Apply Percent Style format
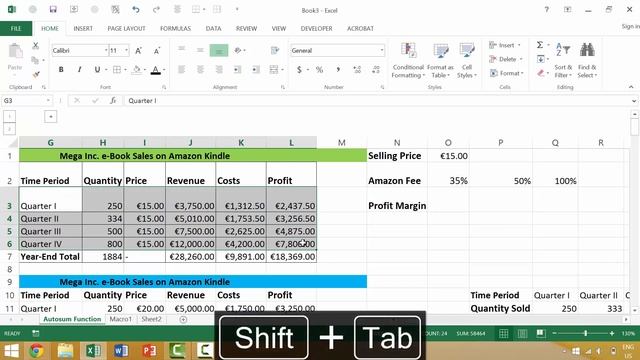The height and width of the screenshot is (360, 640). pos(319,70)
